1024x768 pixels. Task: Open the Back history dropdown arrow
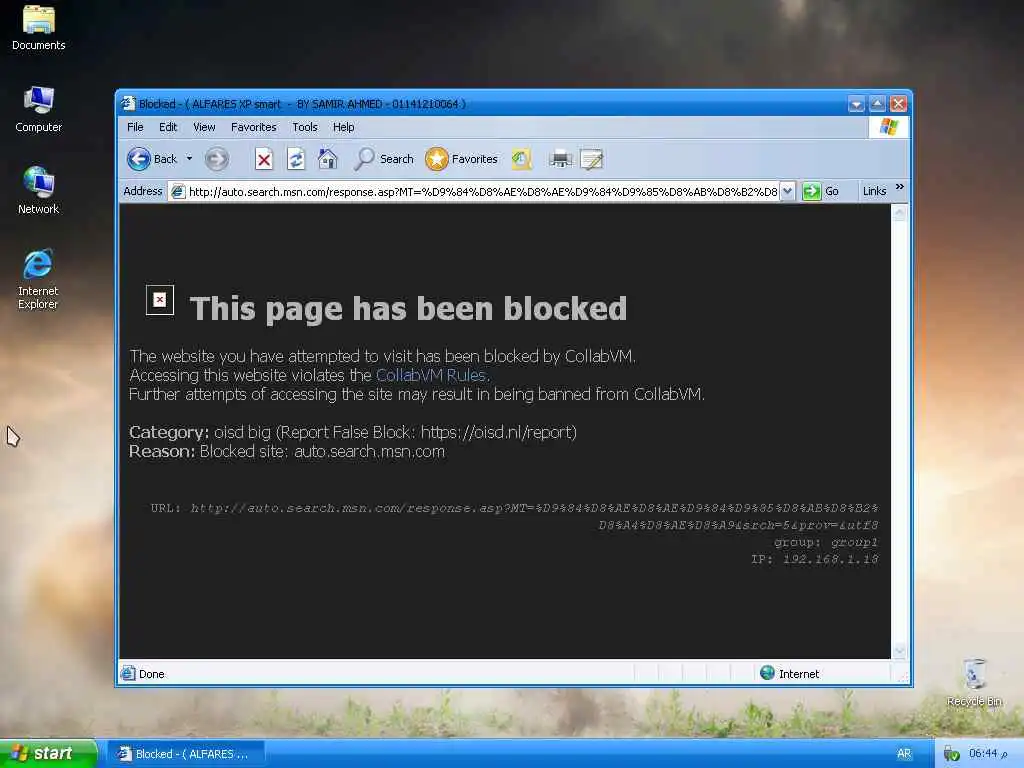coord(189,159)
